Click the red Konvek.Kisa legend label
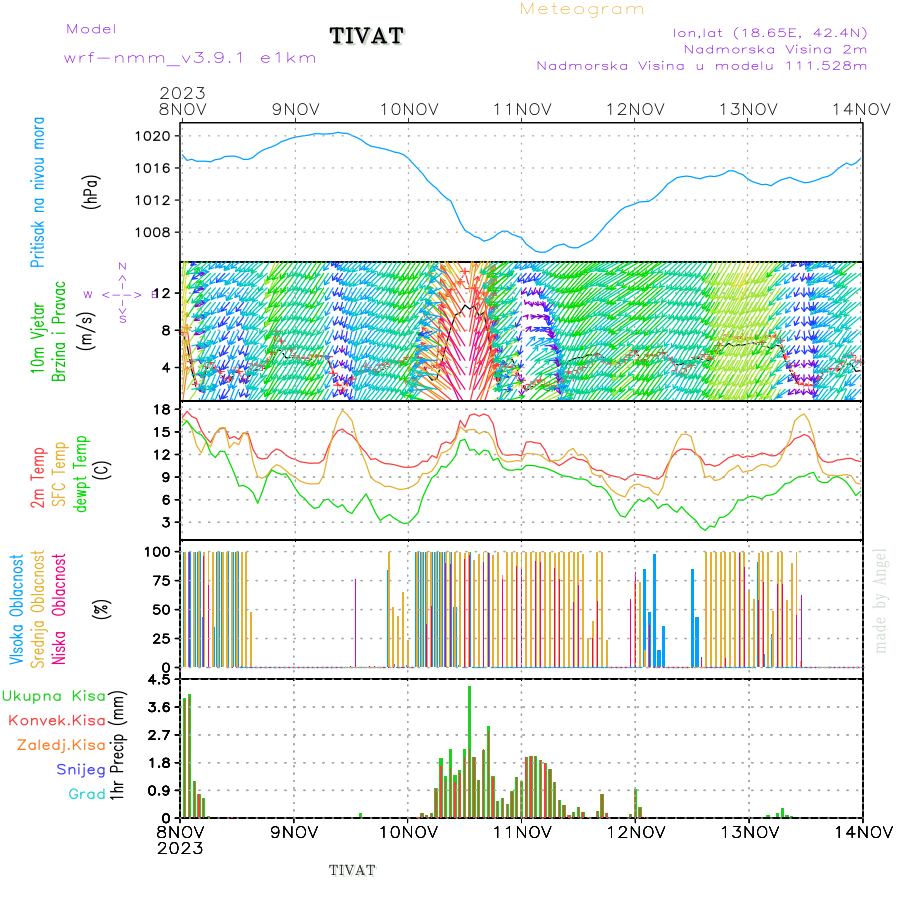Viewport: 900px width, 900px height. click(57, 721)
